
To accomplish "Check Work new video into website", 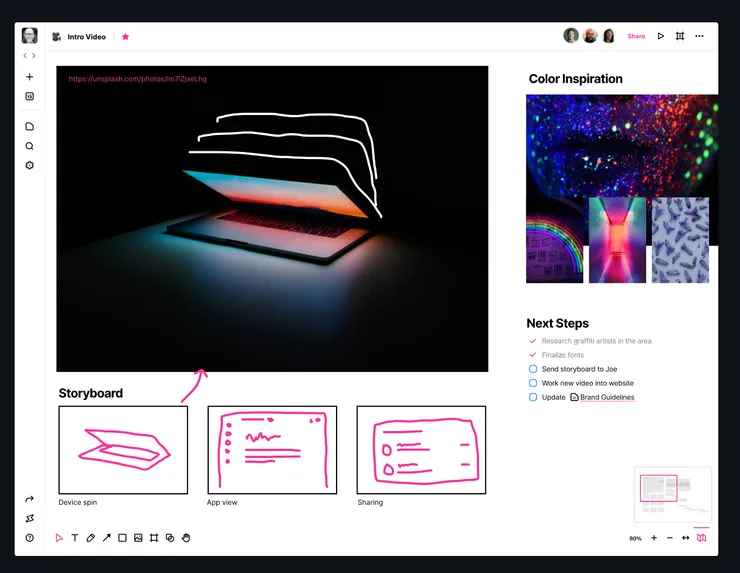I will pos(533,383).
